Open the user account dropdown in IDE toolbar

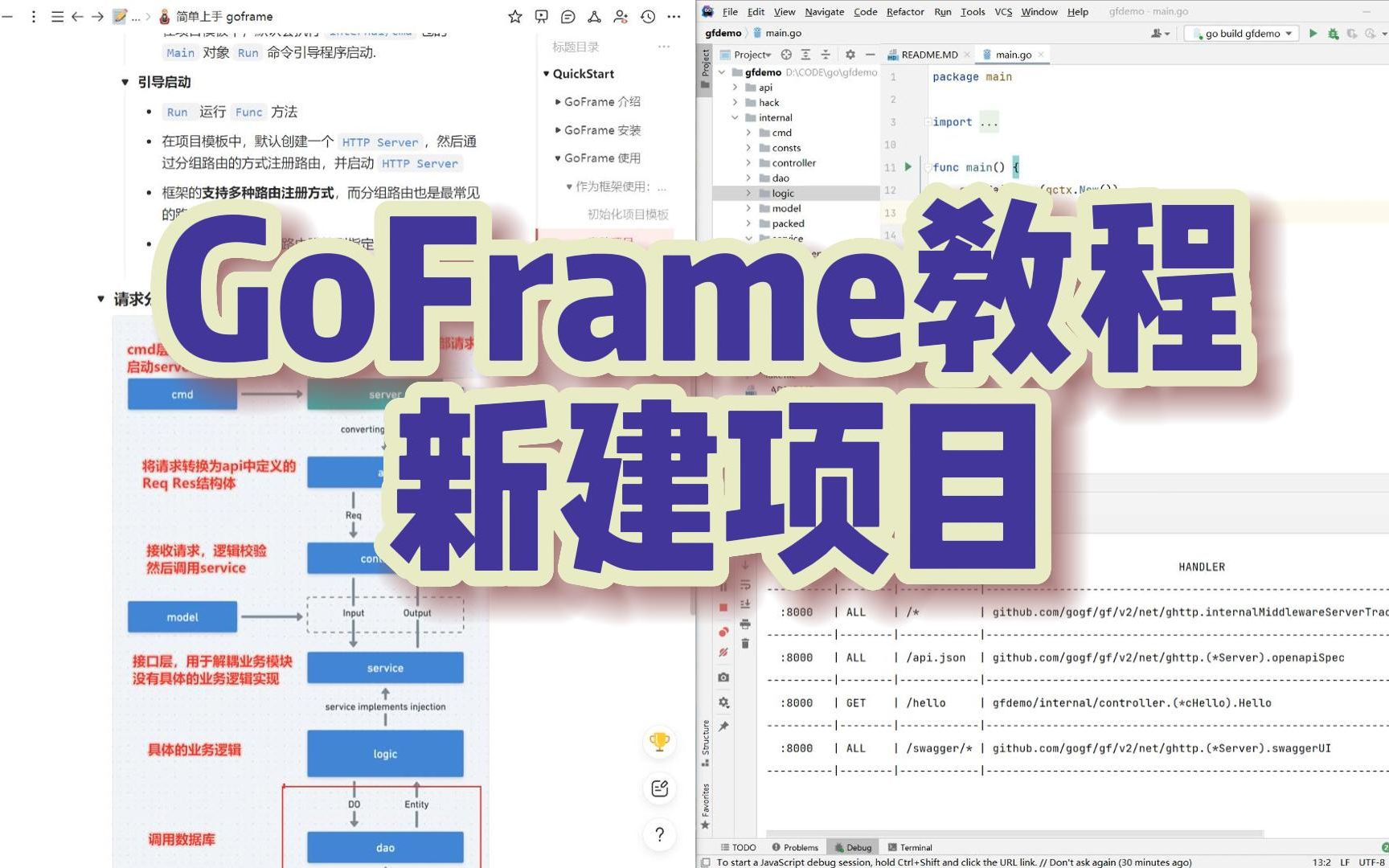(x=1161, y=33)
